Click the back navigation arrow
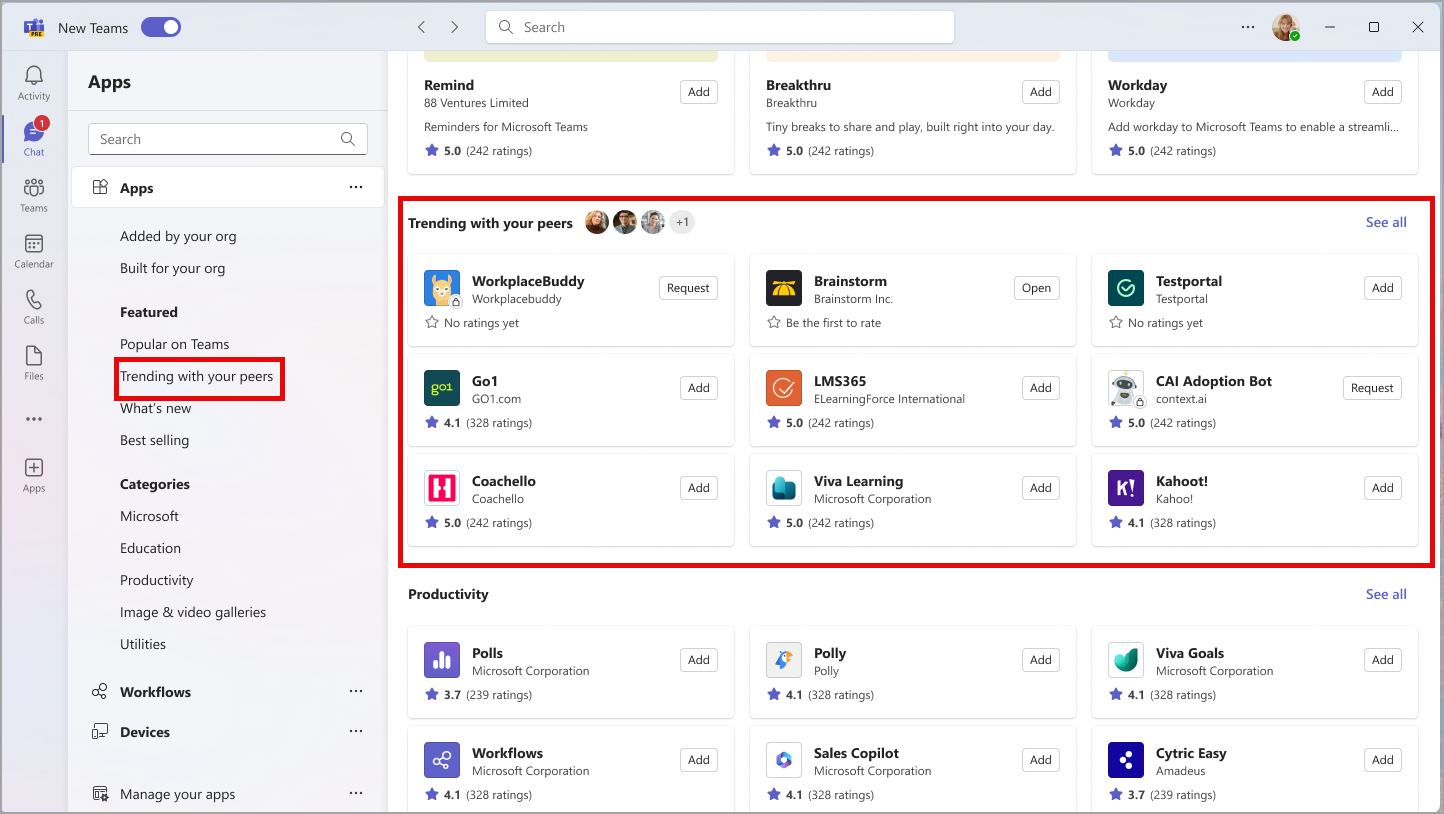Viewport: 1444px width, 814px height. [x=422, y=27]
